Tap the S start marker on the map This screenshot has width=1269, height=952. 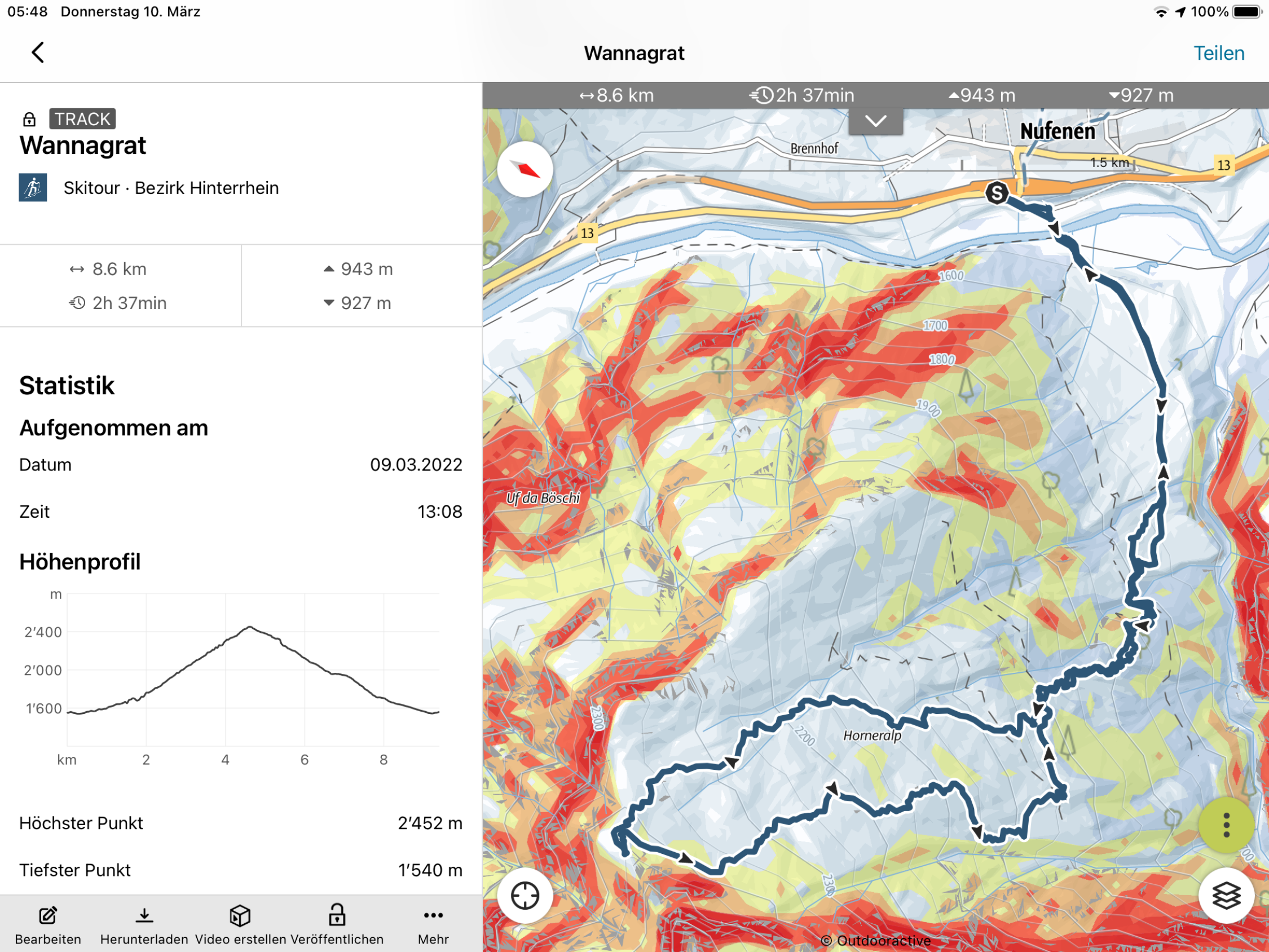click(997, 193)
